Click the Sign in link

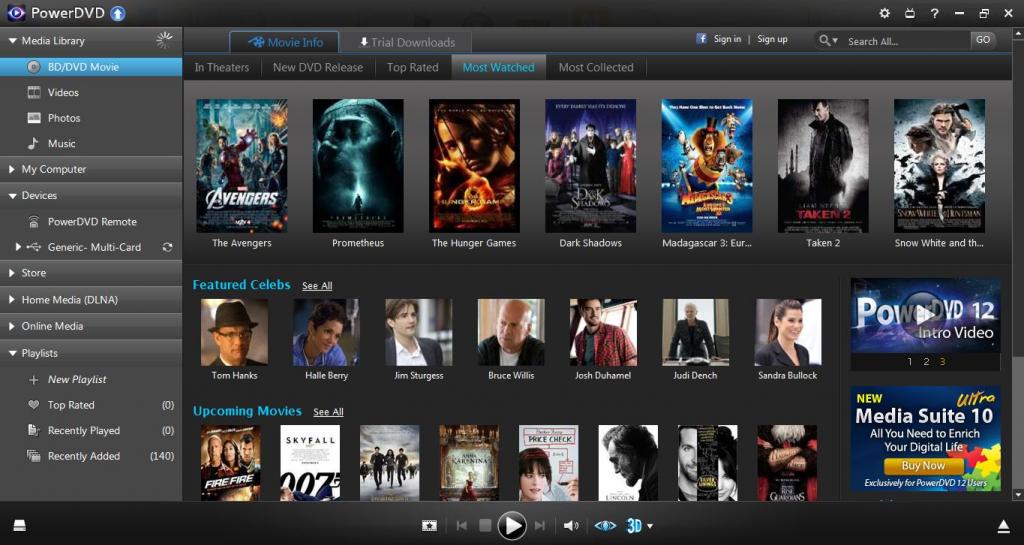pyautogui.click(x=728, y=39)
